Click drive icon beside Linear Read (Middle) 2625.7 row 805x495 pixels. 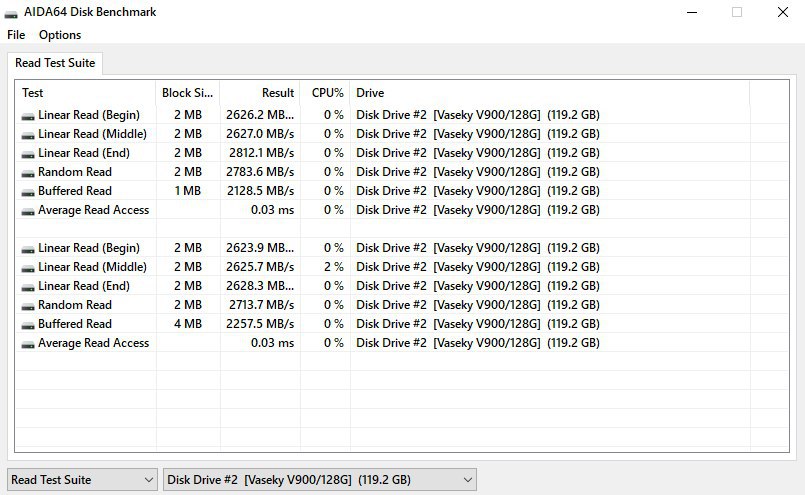pos(28,269)
